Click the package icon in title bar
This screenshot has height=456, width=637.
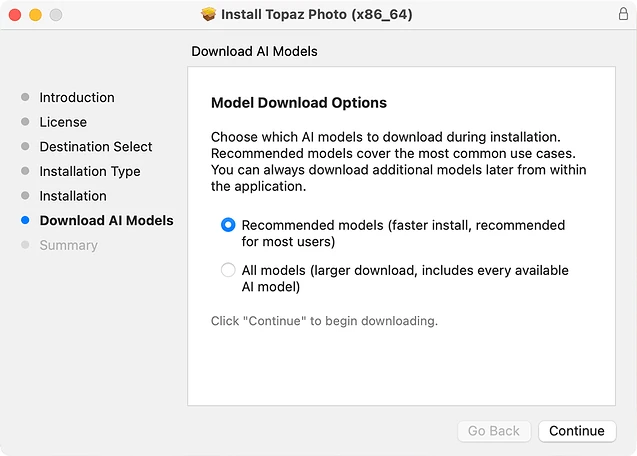pyautogui.click(x=209, y=15)
